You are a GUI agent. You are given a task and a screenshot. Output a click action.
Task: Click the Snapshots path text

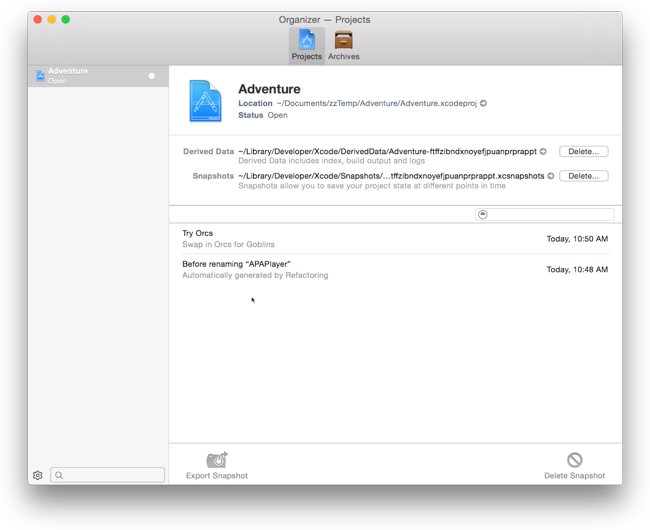click(x=391, y=176)
